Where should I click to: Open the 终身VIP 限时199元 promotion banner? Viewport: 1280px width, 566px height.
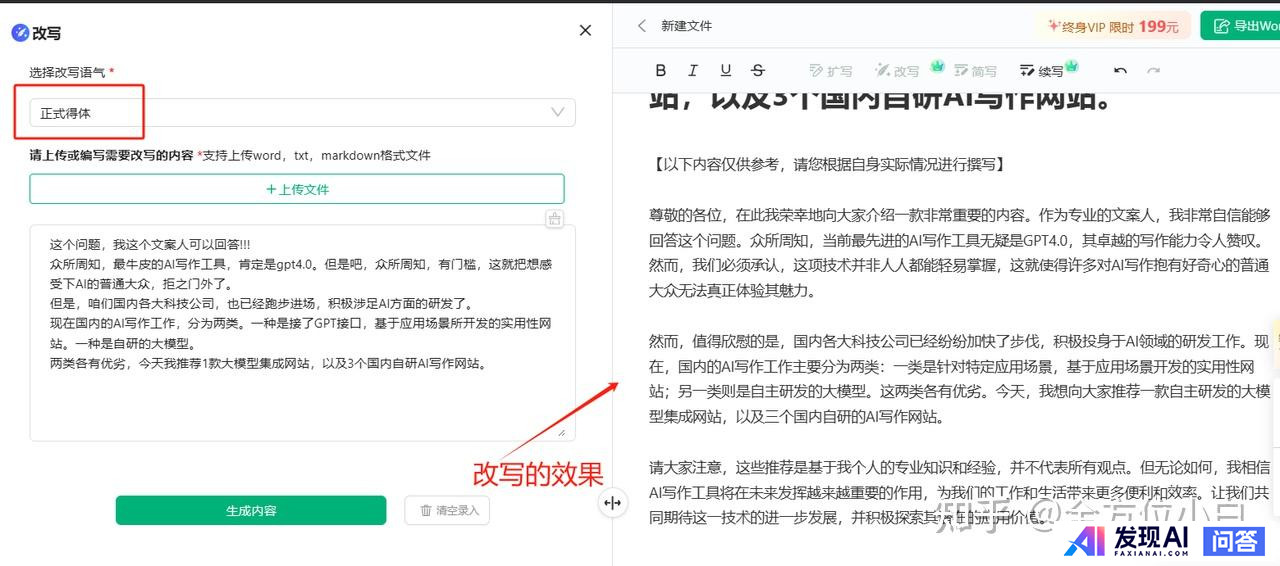tap(1113, 27)
